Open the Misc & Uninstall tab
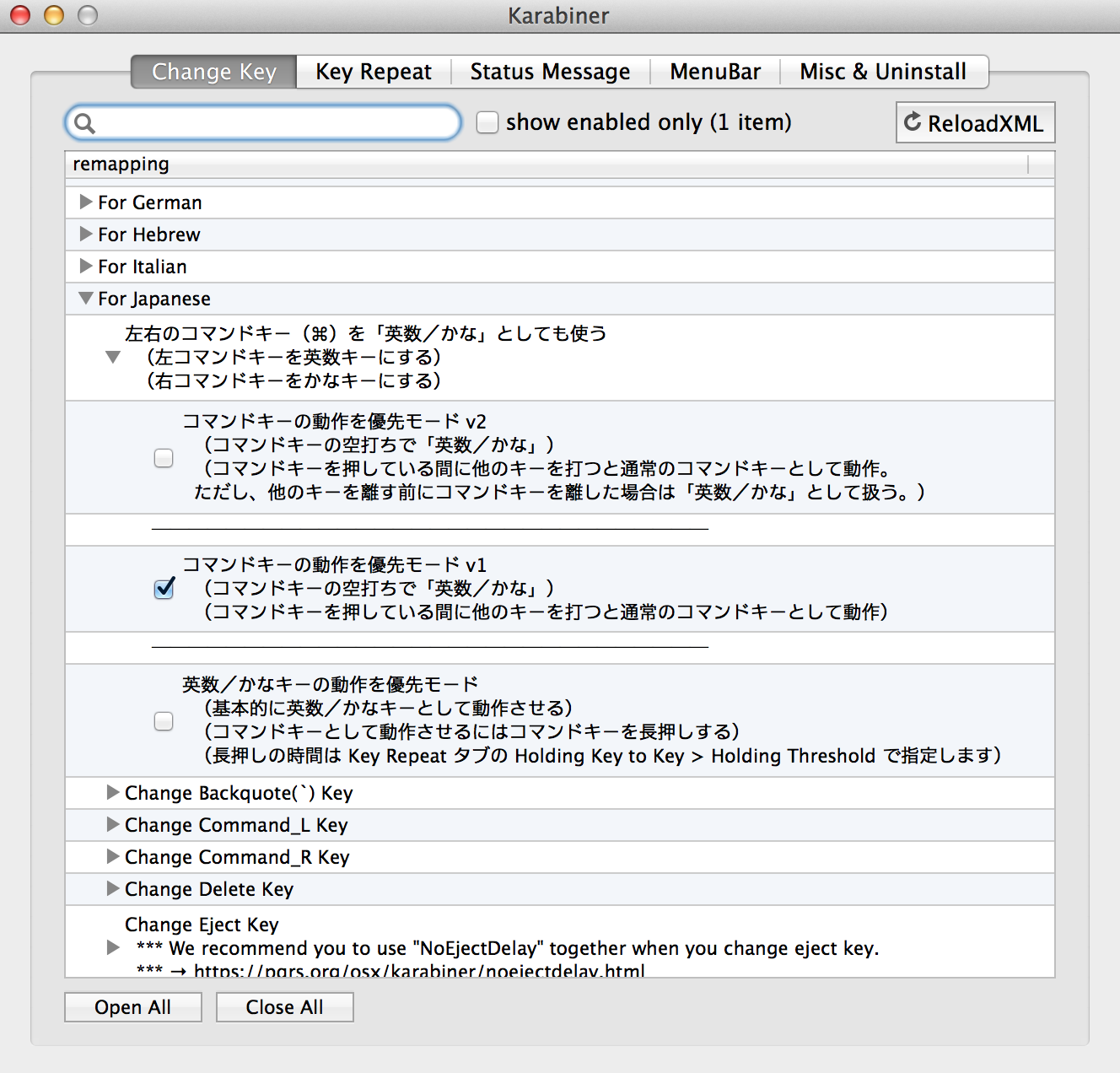The height and width of the screenshot is (1073, 1120). (883, 72)
